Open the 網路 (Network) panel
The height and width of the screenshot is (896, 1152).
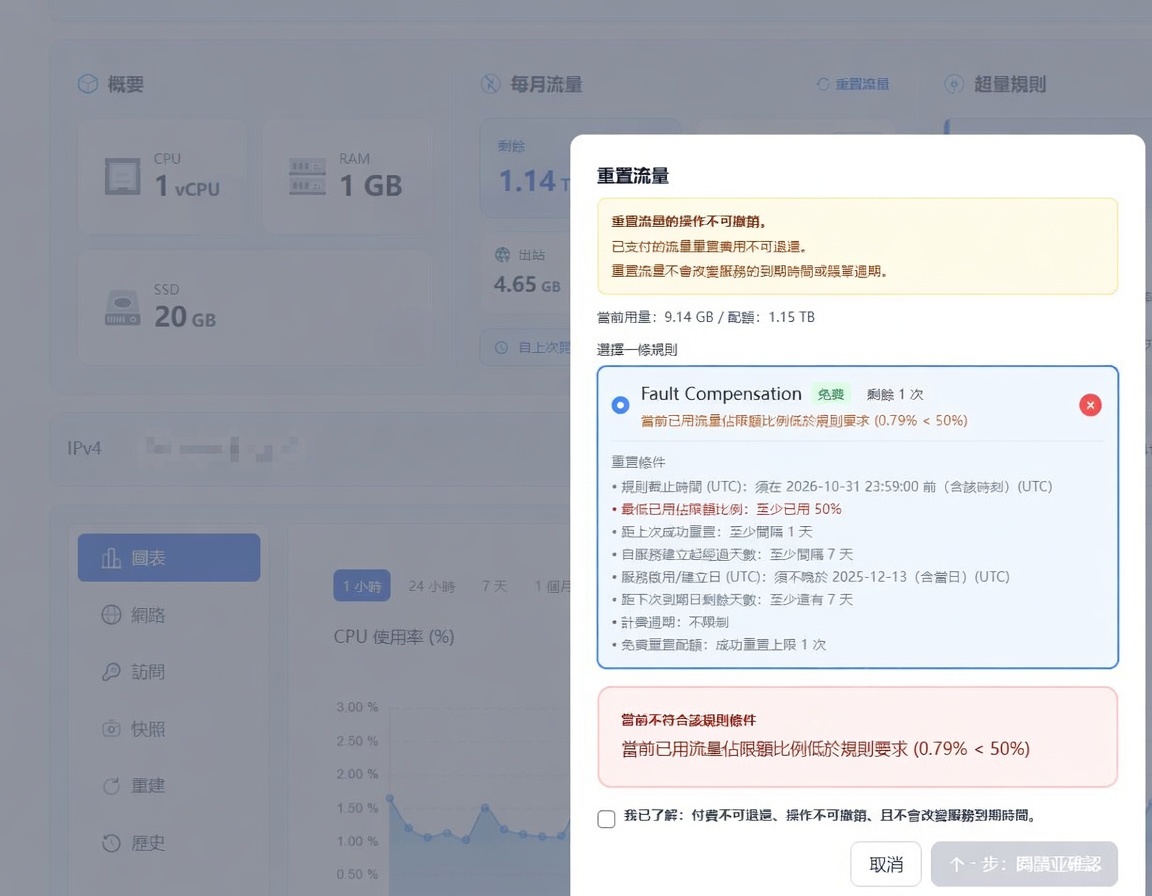131,614
